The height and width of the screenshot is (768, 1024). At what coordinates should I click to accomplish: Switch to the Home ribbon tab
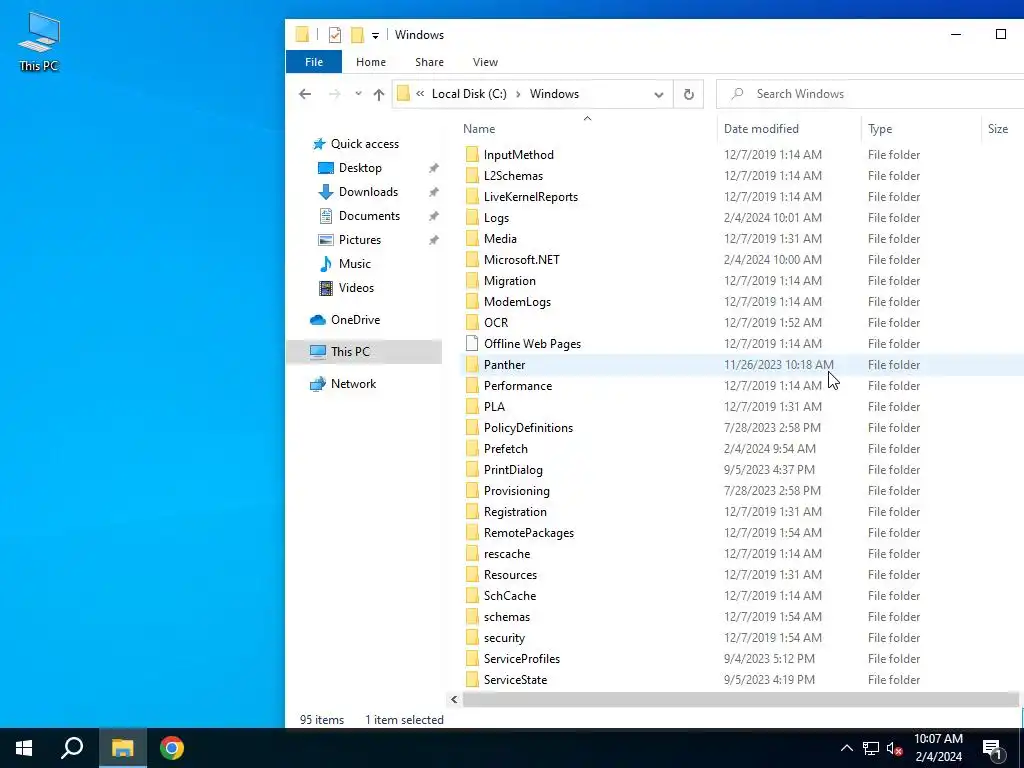pyautogui.click(x=370, y=62)
